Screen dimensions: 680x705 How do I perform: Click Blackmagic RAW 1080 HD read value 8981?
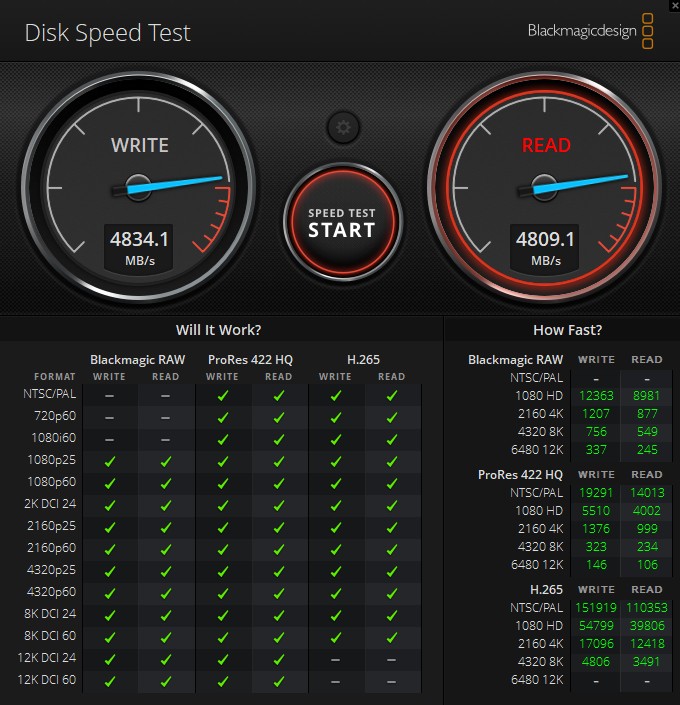point(647,396)
